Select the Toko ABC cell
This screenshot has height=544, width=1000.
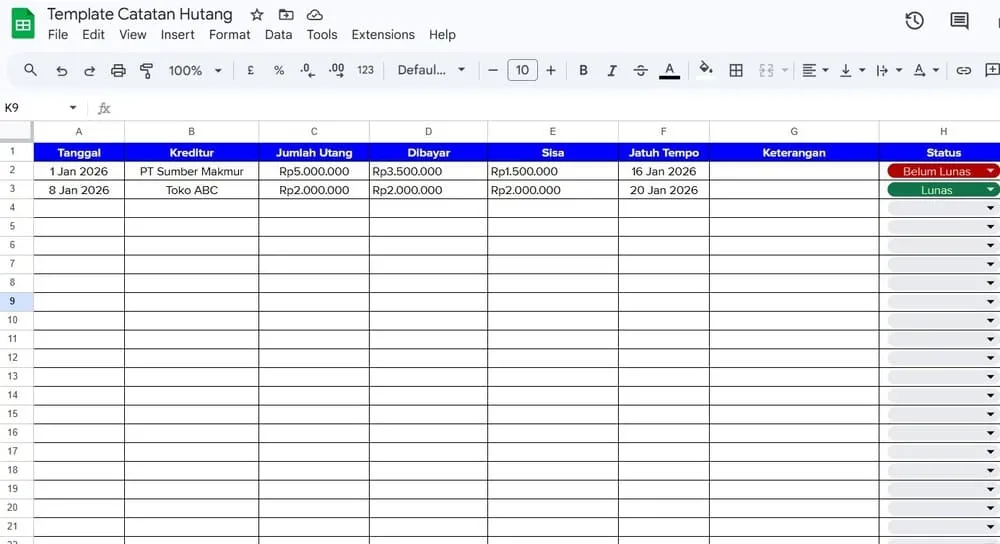pyautogui.click(x=191, y=190)
